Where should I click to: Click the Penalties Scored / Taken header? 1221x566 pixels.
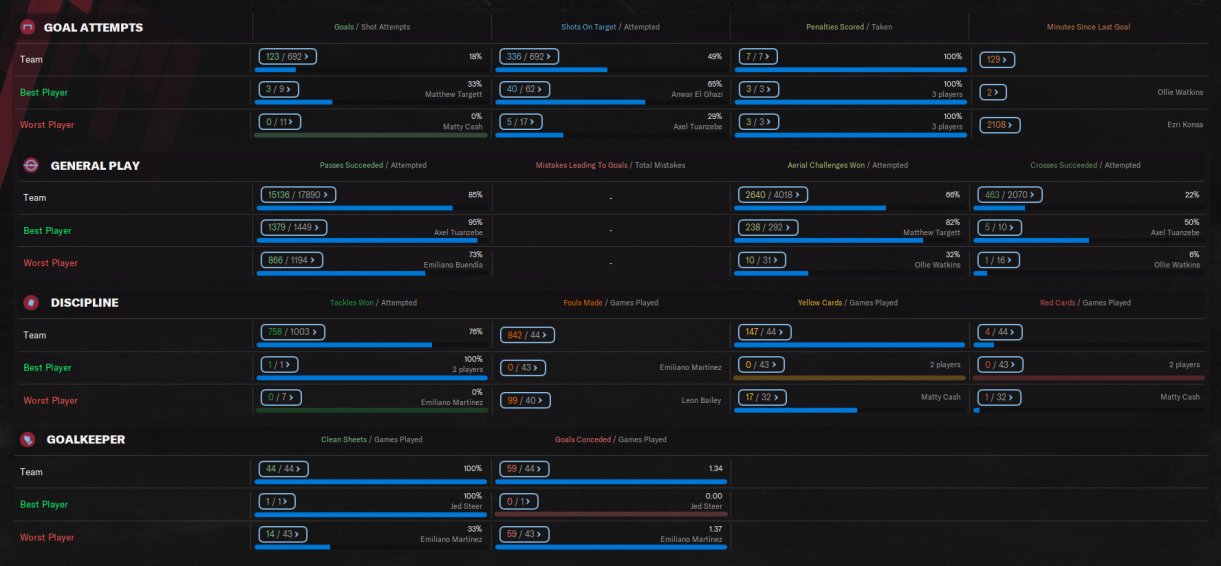click(x=849, y=27)
